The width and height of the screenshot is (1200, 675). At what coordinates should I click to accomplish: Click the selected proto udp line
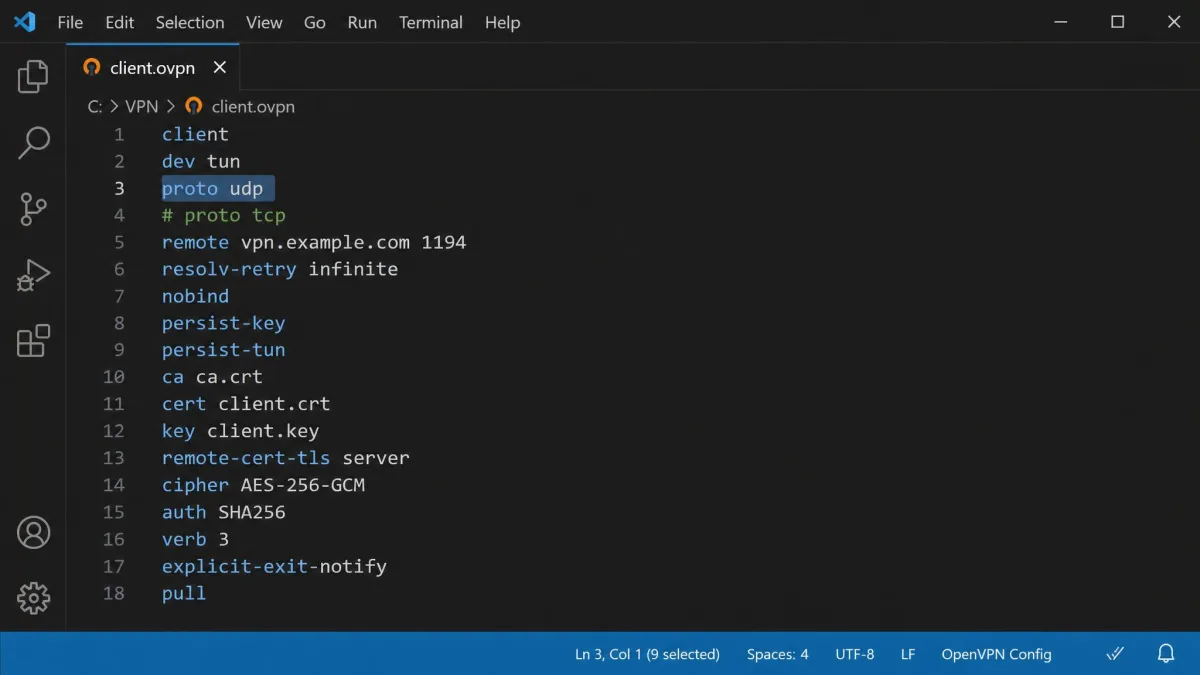[x=218, y=188]
